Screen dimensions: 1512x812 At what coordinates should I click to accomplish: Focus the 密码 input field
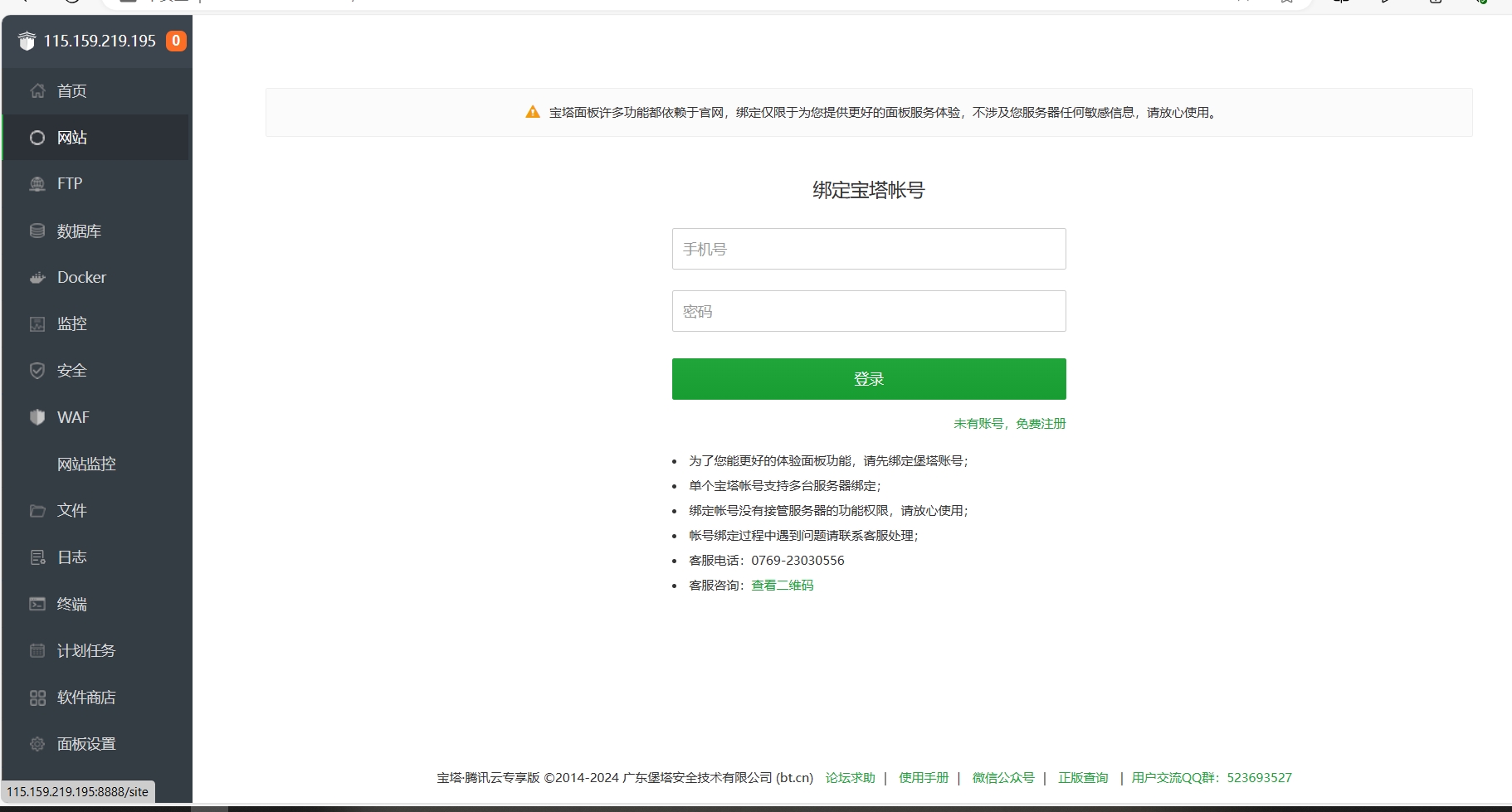coord(869,311)
